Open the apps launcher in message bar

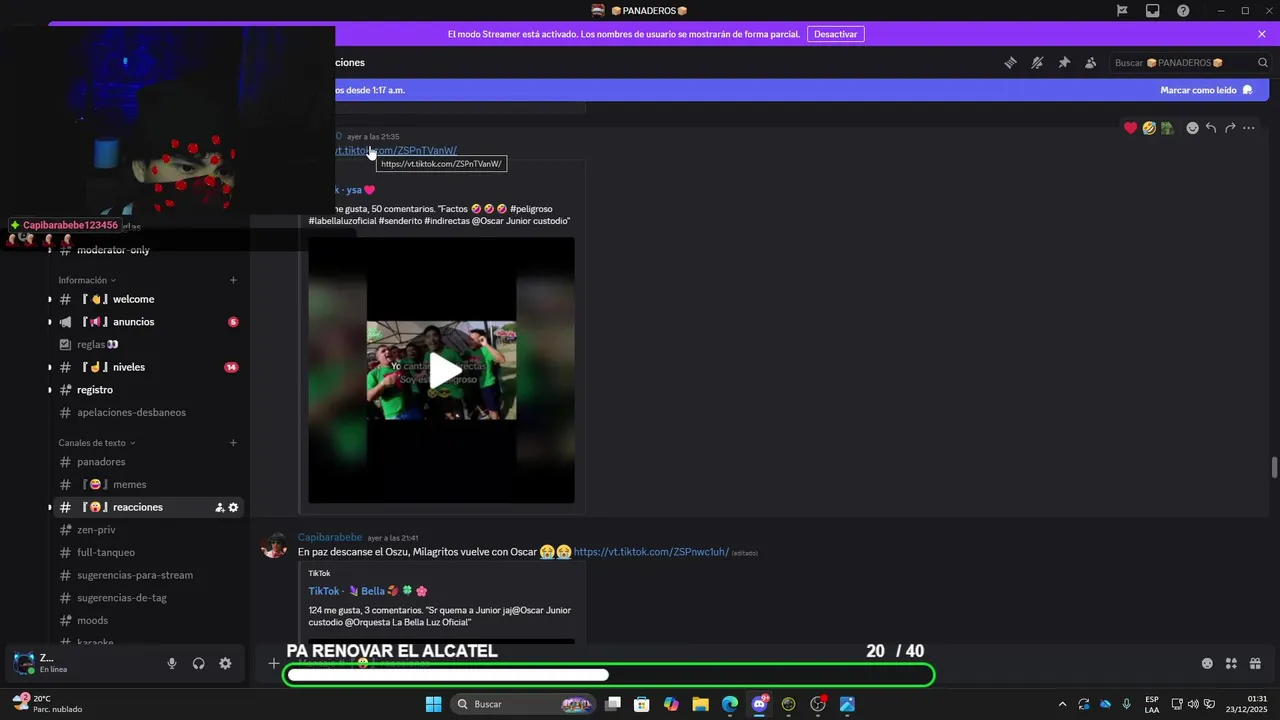[1231, 663]
